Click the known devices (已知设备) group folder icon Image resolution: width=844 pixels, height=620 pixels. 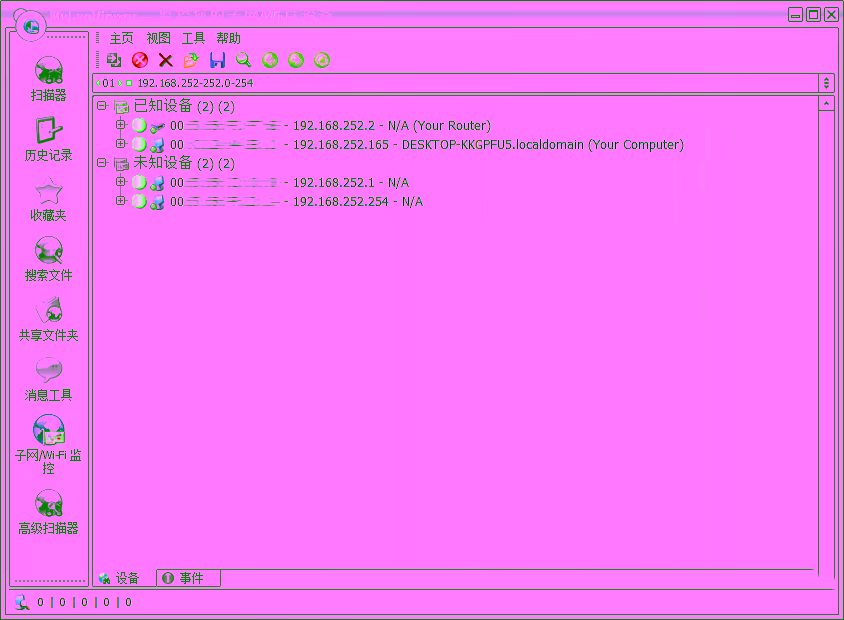[122, 107]
